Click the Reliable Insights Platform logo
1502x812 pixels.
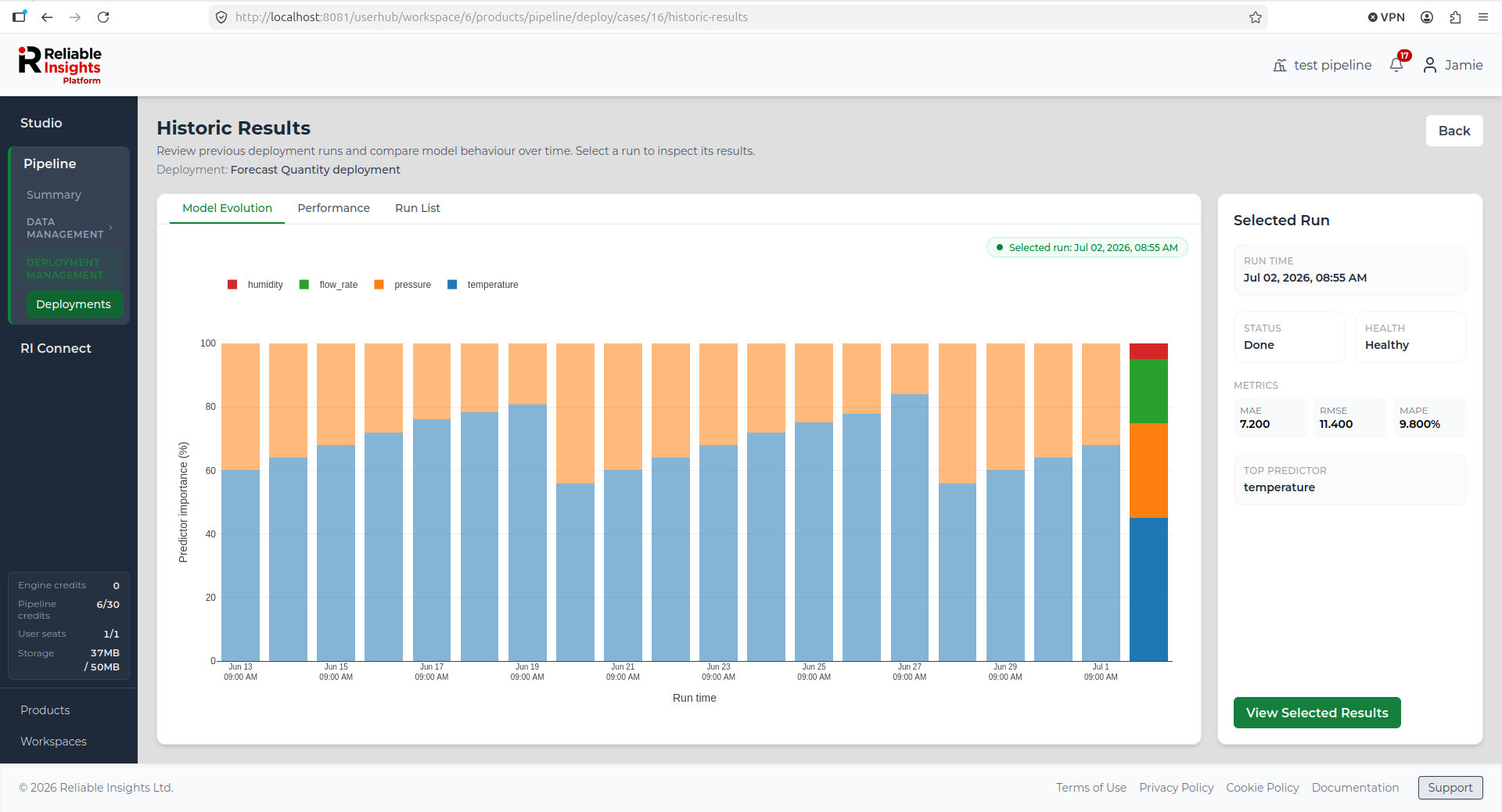[x=60, y=65]
